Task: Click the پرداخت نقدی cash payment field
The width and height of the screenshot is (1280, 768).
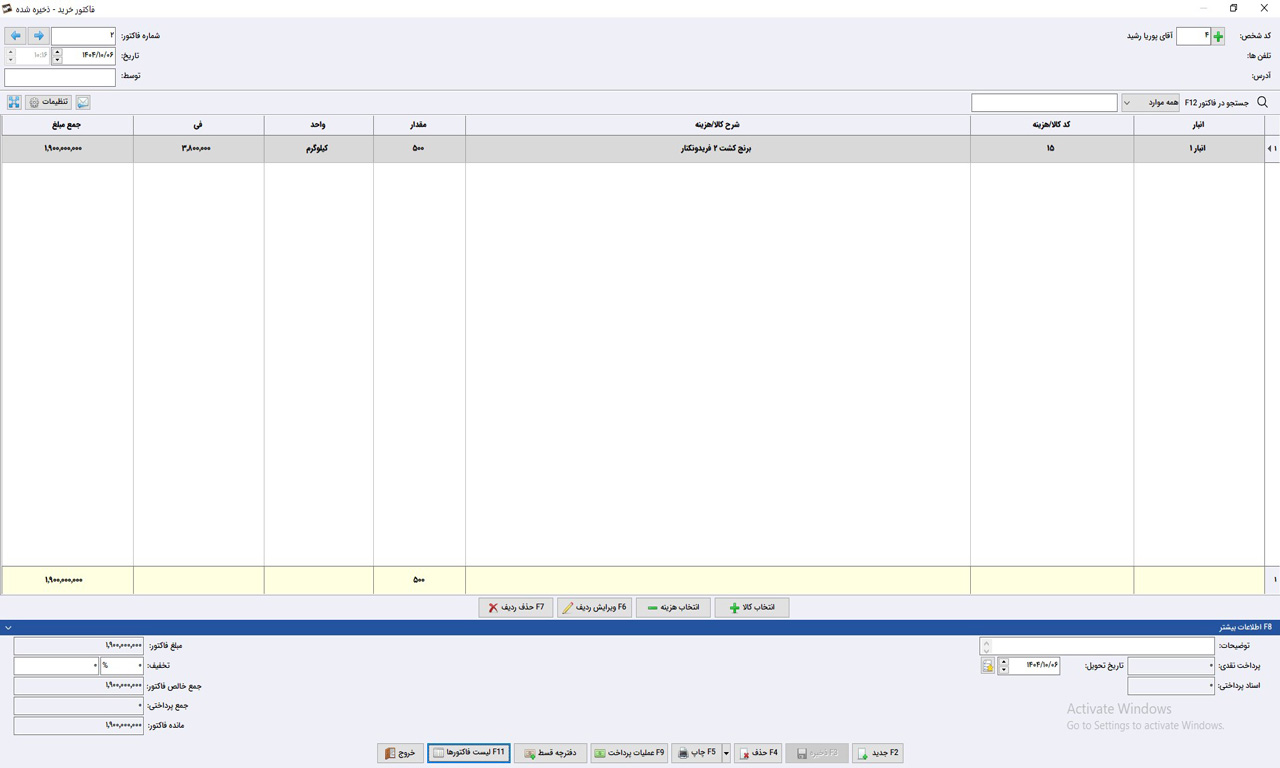Action: pos(1171,666)
